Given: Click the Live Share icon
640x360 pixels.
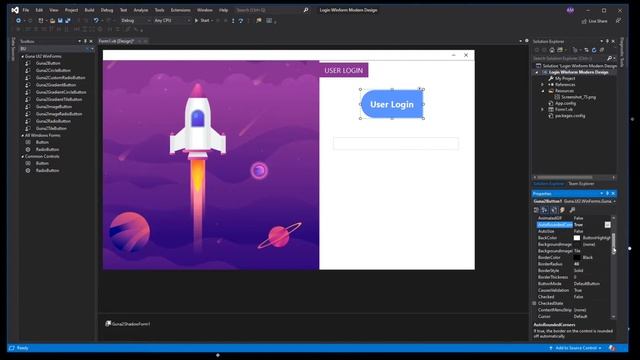Looking at the screenshot, I should tap(584, 21).
